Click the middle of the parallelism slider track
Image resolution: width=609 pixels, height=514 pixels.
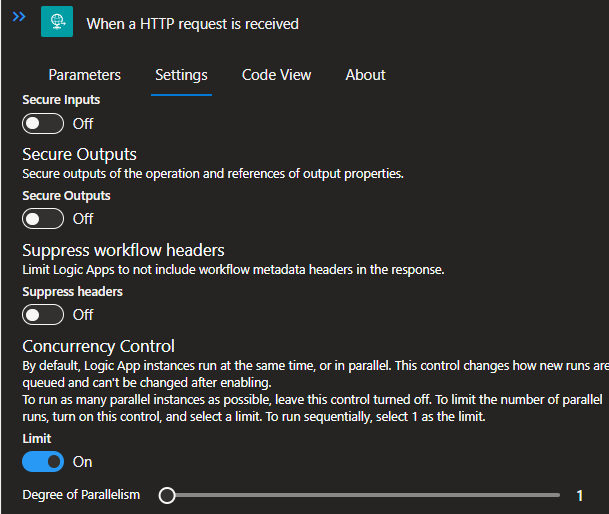click(363, 495)
